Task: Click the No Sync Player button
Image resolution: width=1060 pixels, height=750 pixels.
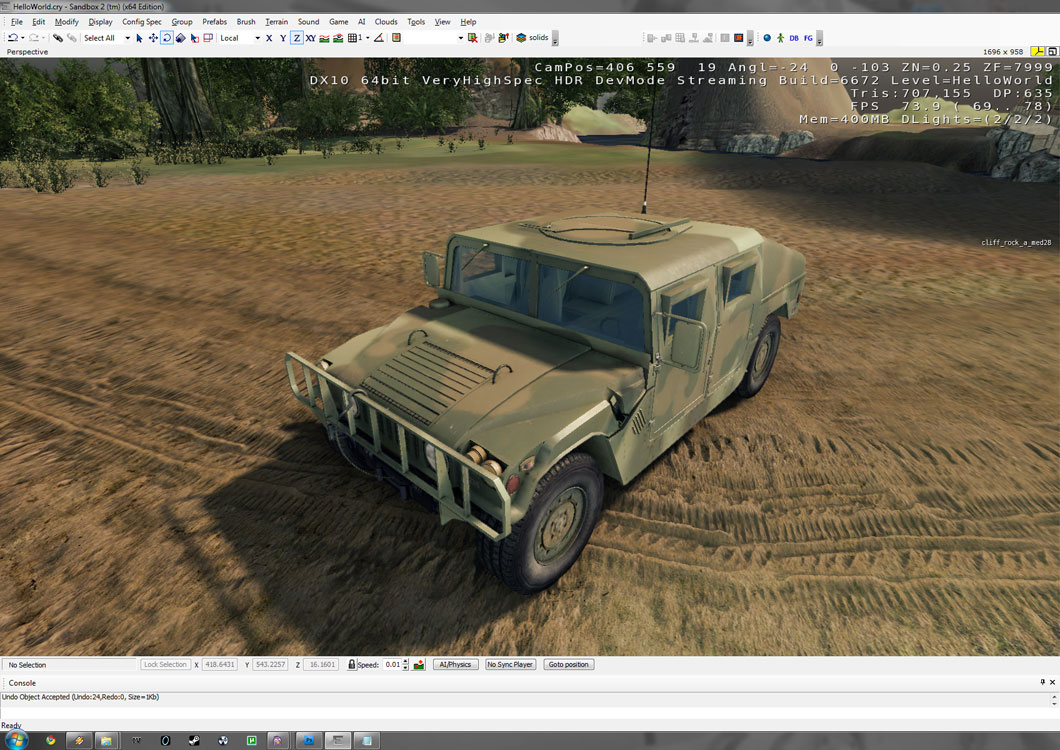Action: click(x=510, y=665)
